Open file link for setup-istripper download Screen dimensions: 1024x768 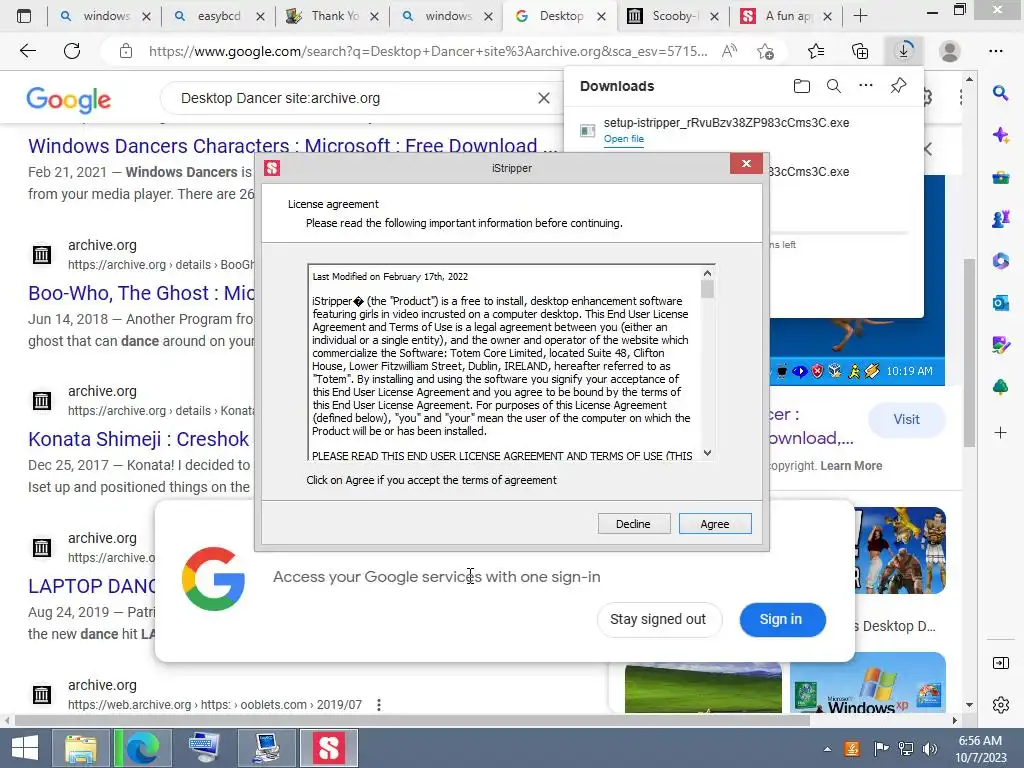coord(624,138)
